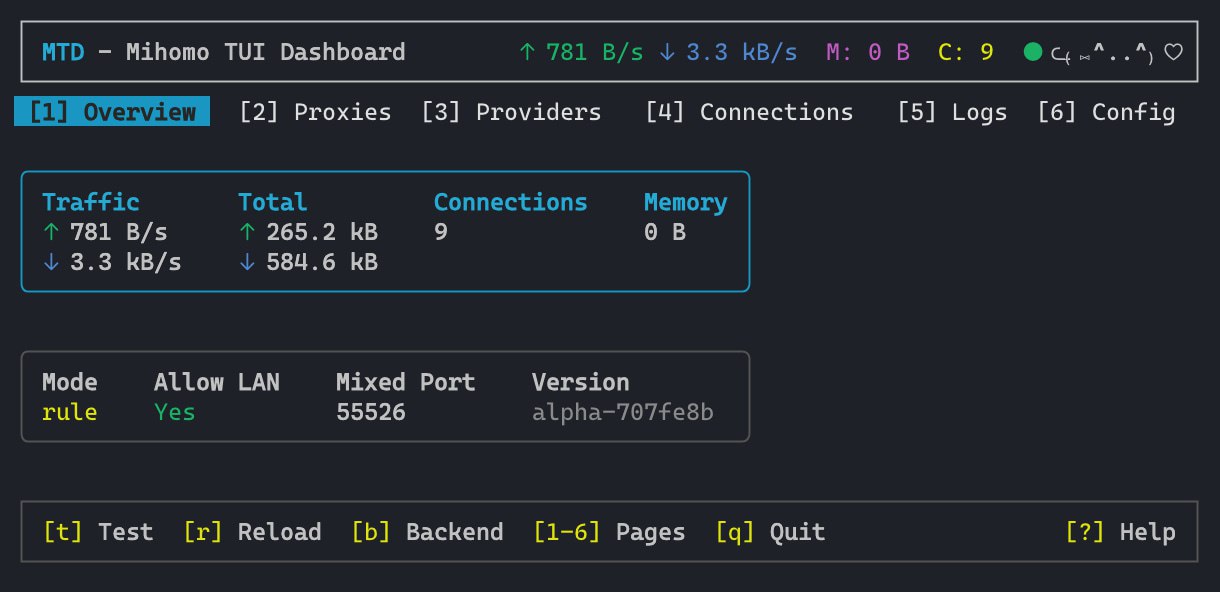This screenshot has width=1220, height=592.
Task: Click header download speed 3.3 kB/s
Action: coord(728,52)
